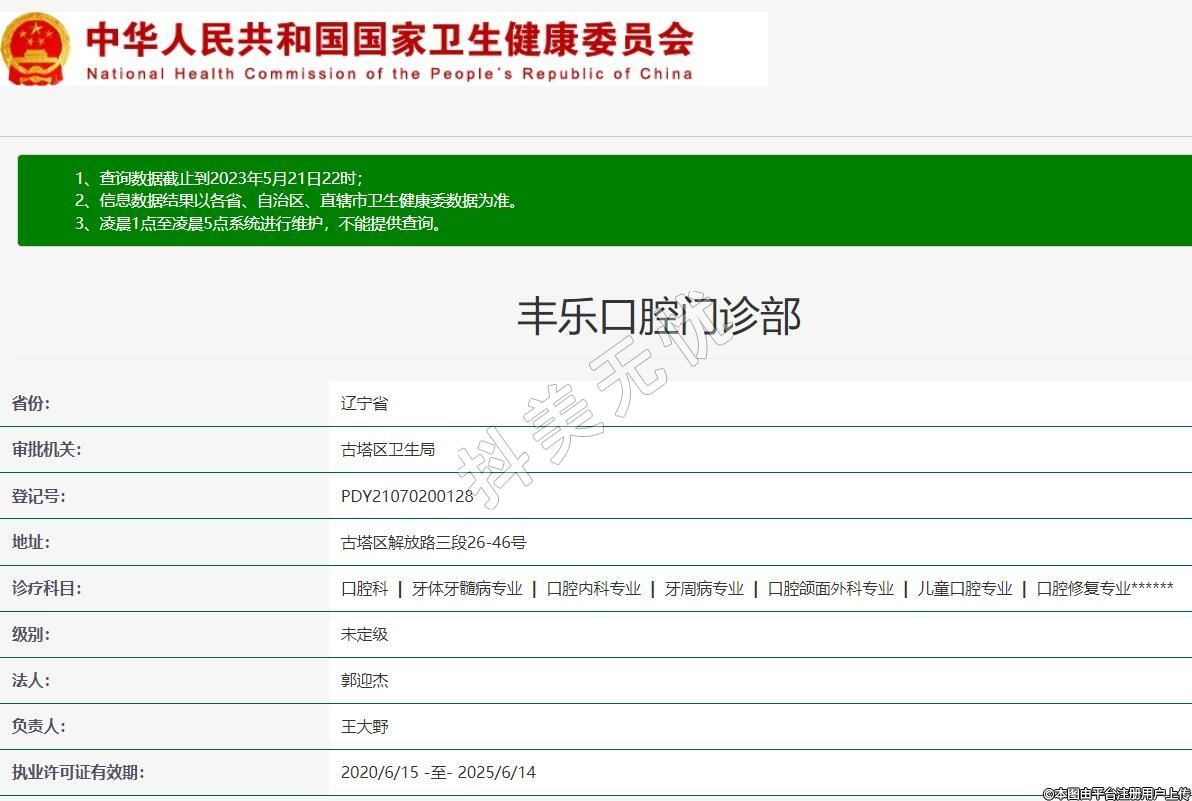Click the address 古塔区解放路三段26-46号
Viewport: 1192px width, 801px height.
click(433, 543)
